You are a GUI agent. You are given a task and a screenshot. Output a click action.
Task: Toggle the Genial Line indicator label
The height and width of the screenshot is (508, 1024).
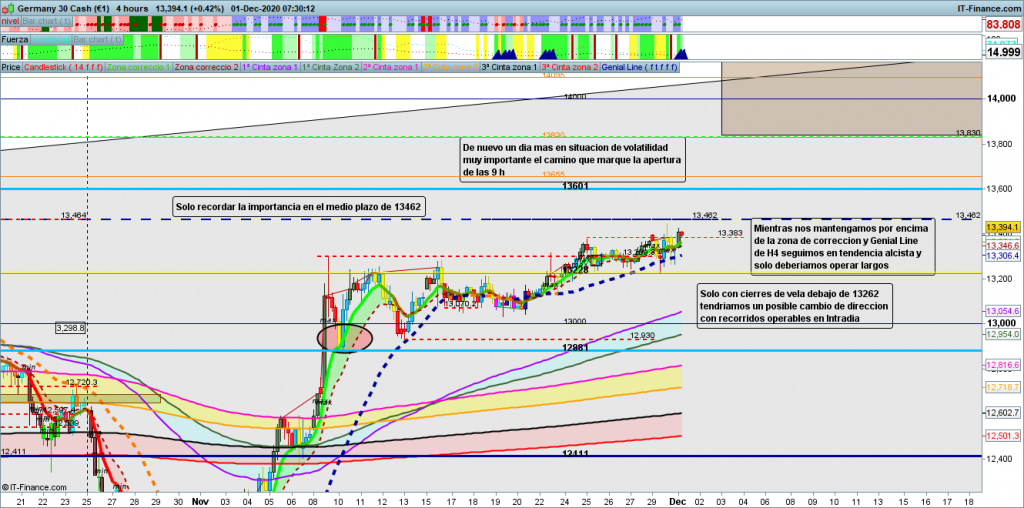[x=640, y=67]
